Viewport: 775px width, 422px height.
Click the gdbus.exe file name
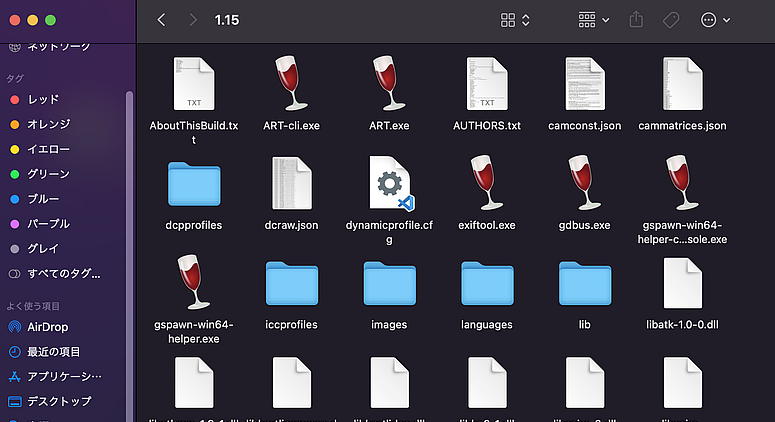click(x=585, y=225)
